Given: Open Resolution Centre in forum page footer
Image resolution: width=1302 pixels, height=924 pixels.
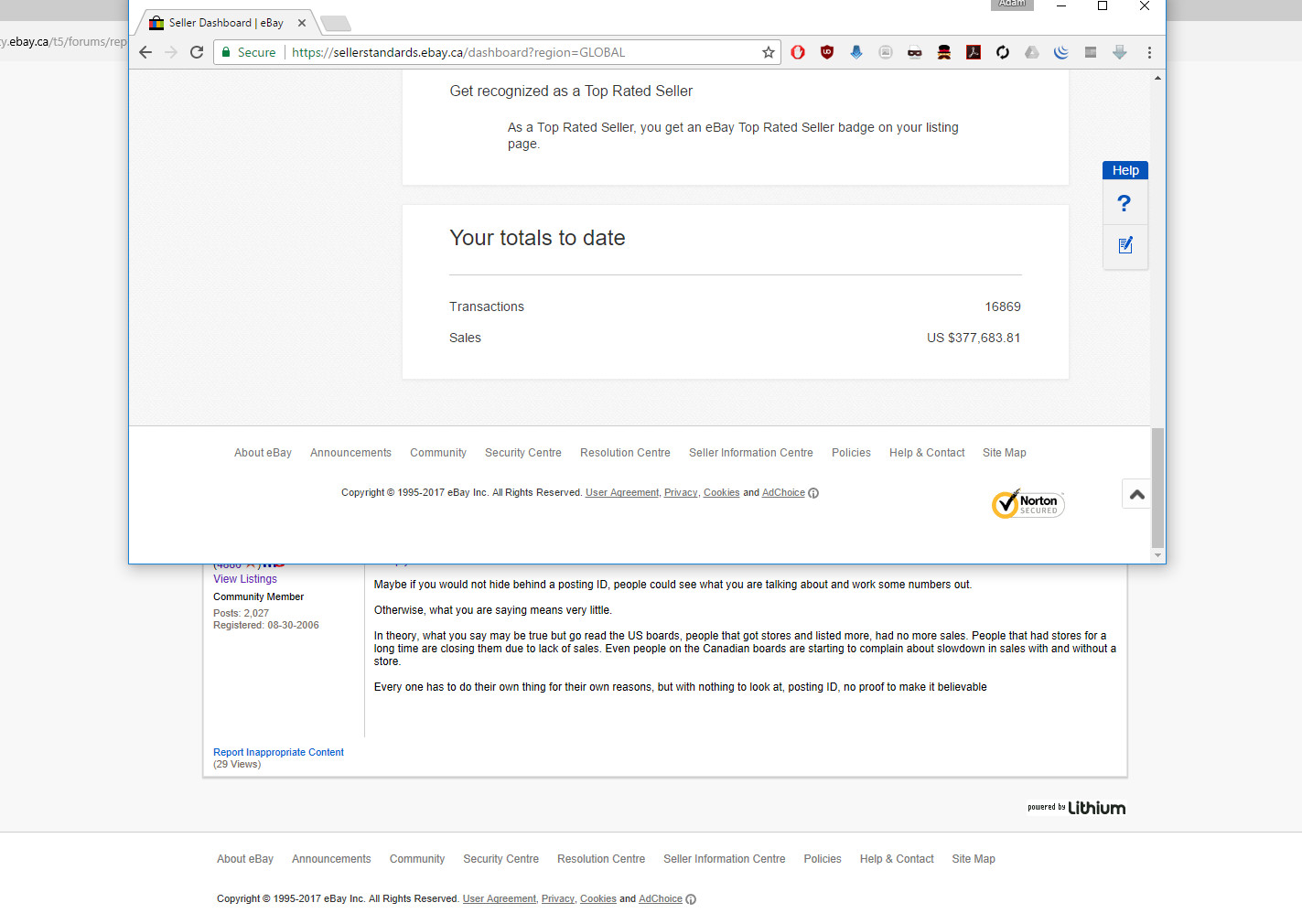Looking at the screenshot, I should pos(601,859).
